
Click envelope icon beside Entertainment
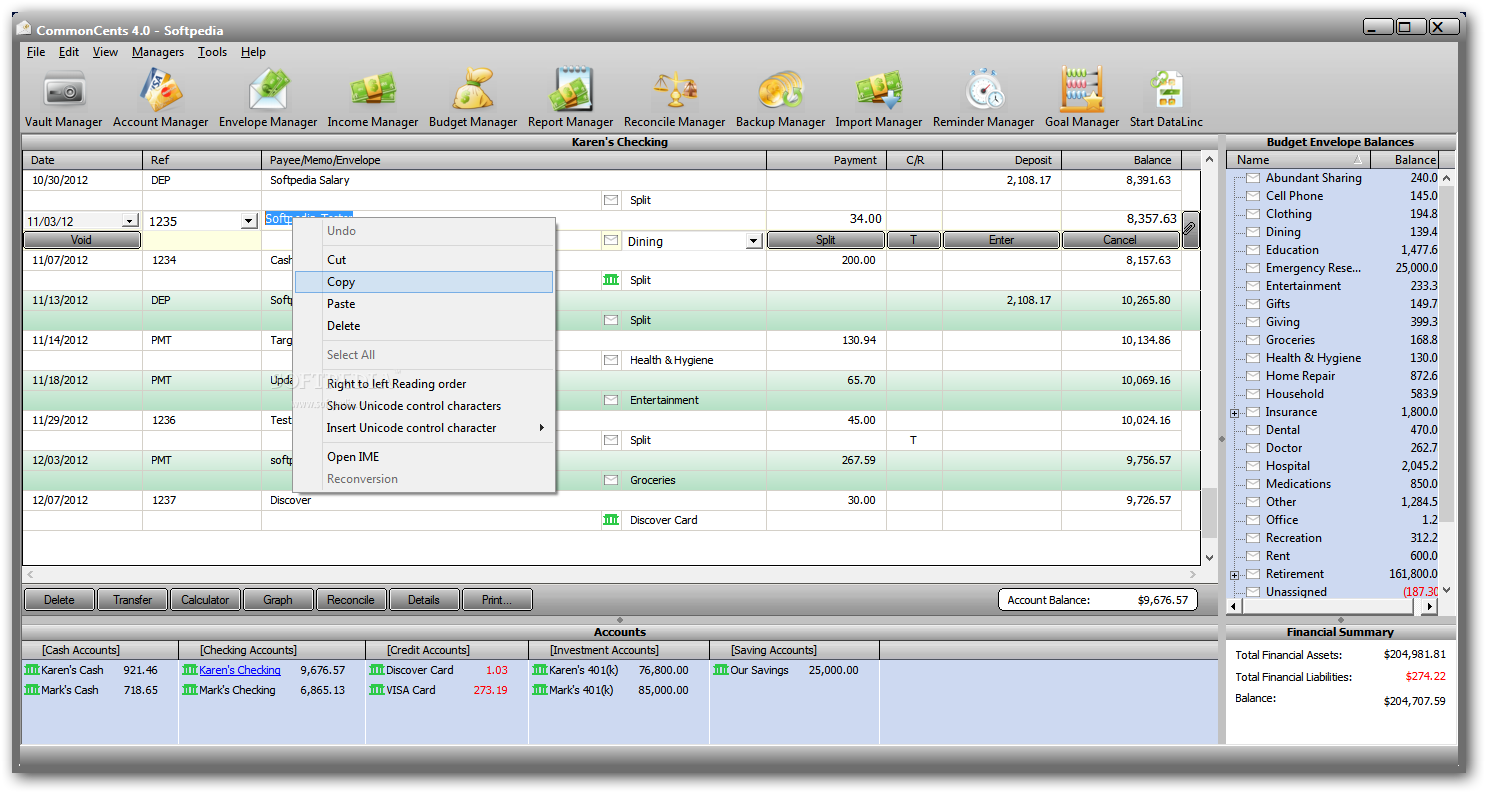pos(611,400)
